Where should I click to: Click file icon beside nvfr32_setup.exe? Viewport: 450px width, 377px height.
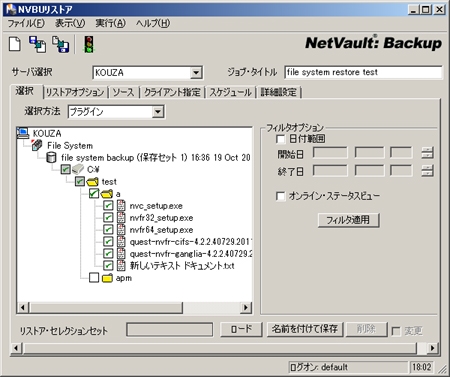tap(121, 218)
